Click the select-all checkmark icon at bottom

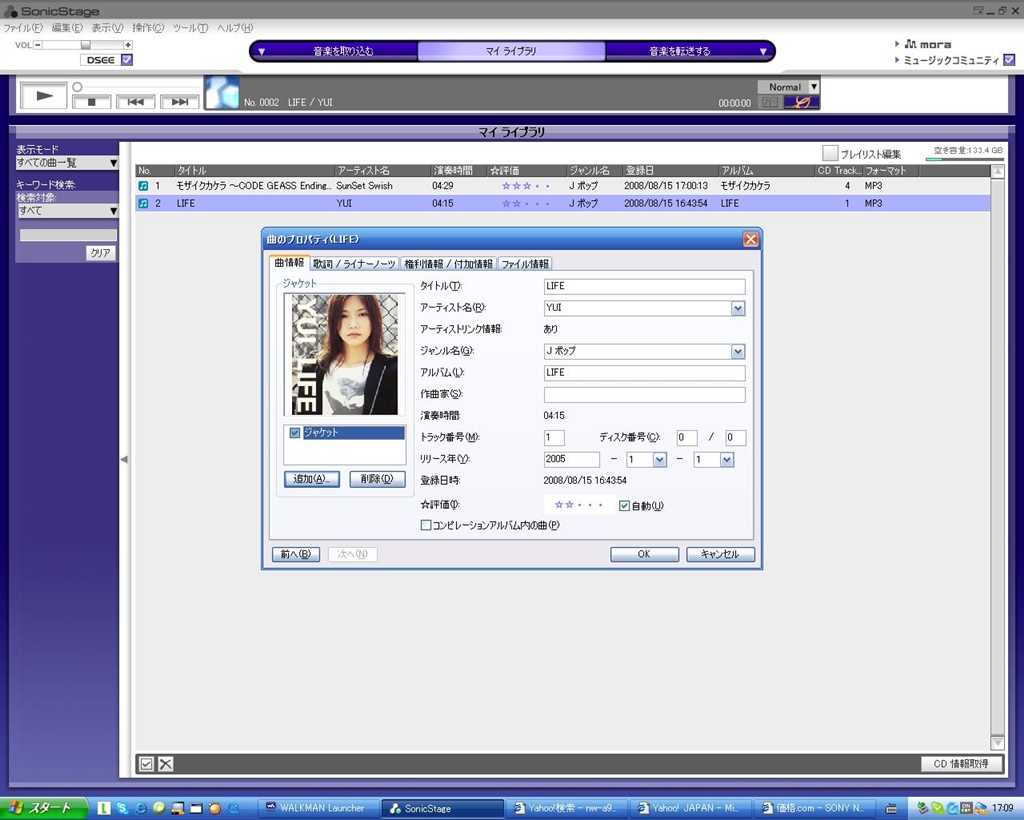coord(146,764)
